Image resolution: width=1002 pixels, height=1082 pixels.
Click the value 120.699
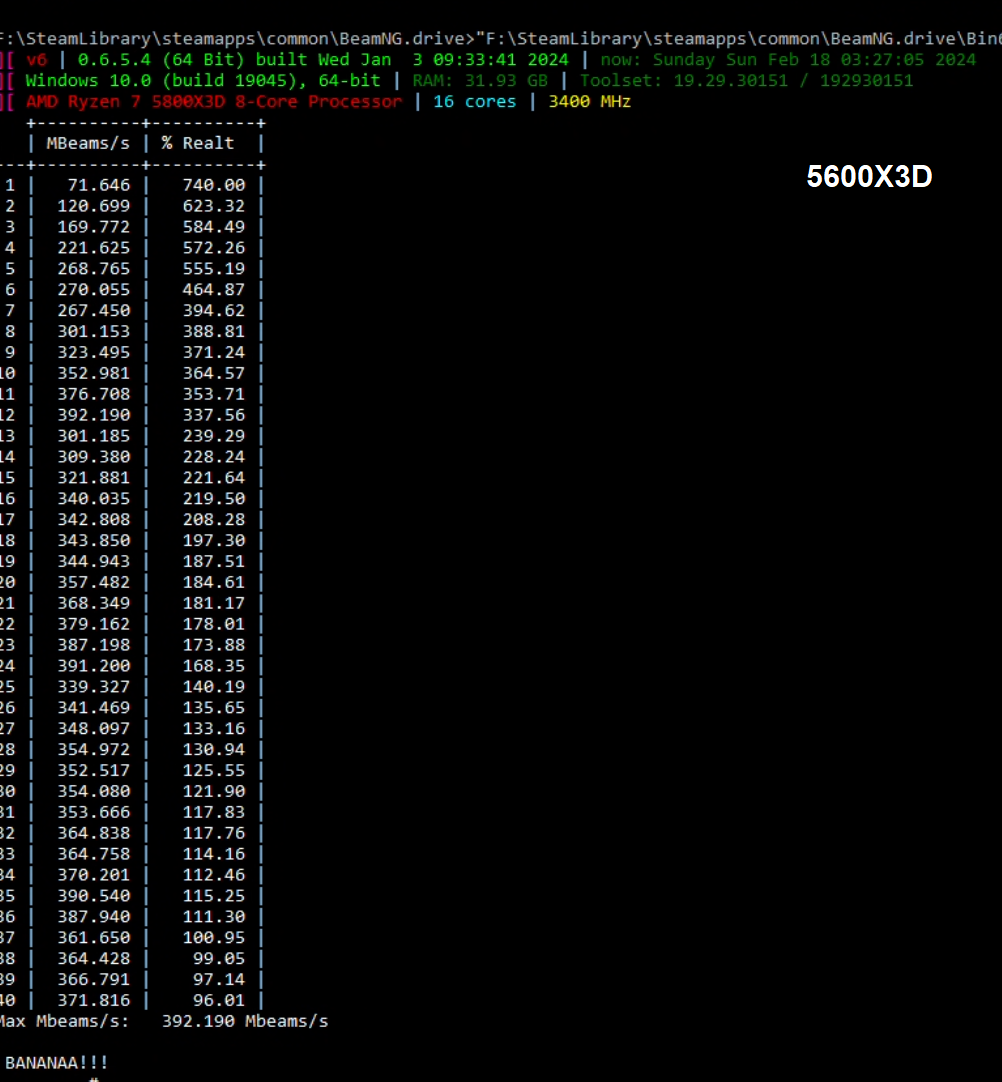coord(93,206)
